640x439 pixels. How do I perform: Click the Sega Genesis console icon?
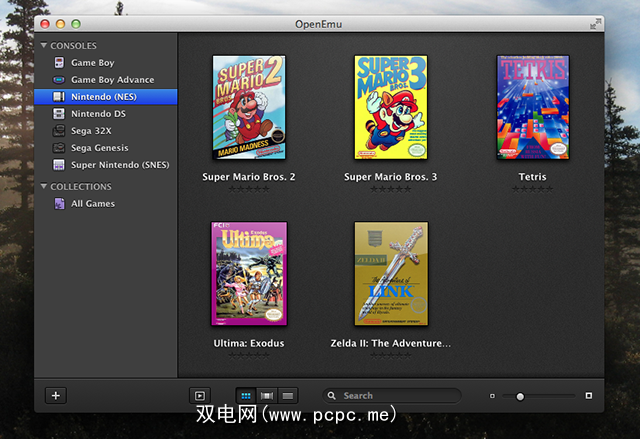coord(59,148)
